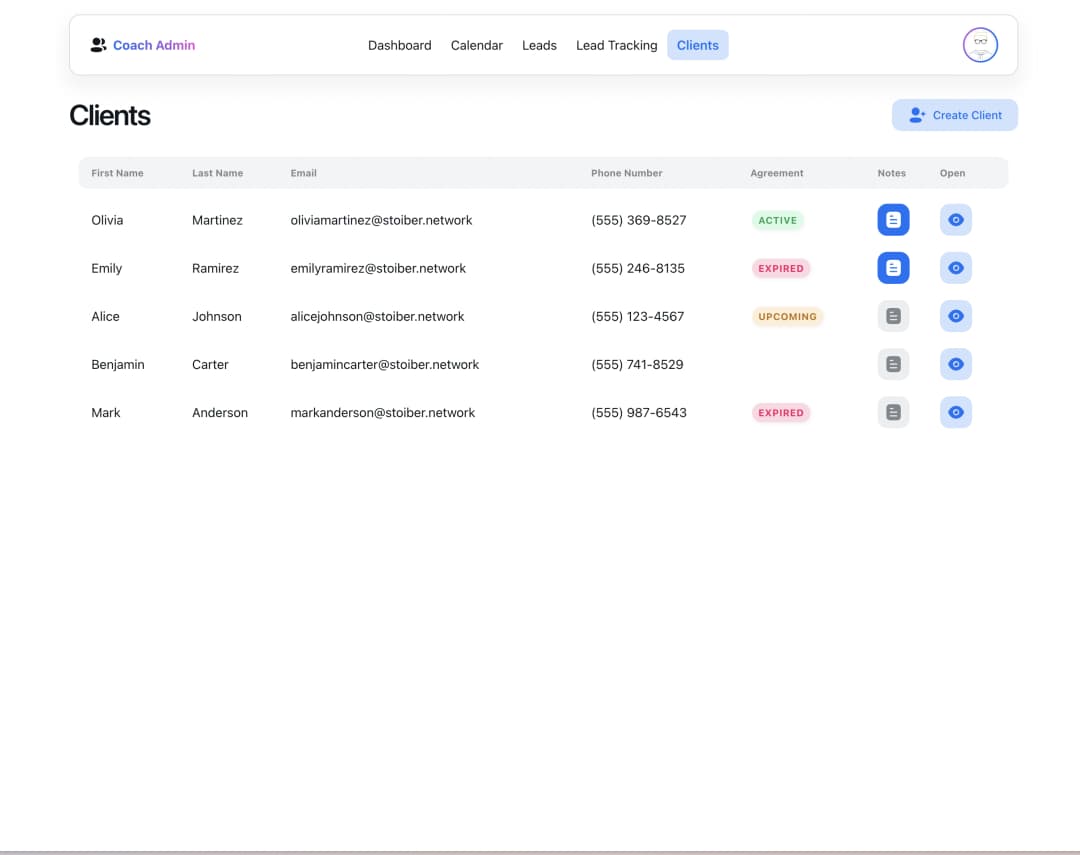Click the First Name column header

(x=117, y=173)
